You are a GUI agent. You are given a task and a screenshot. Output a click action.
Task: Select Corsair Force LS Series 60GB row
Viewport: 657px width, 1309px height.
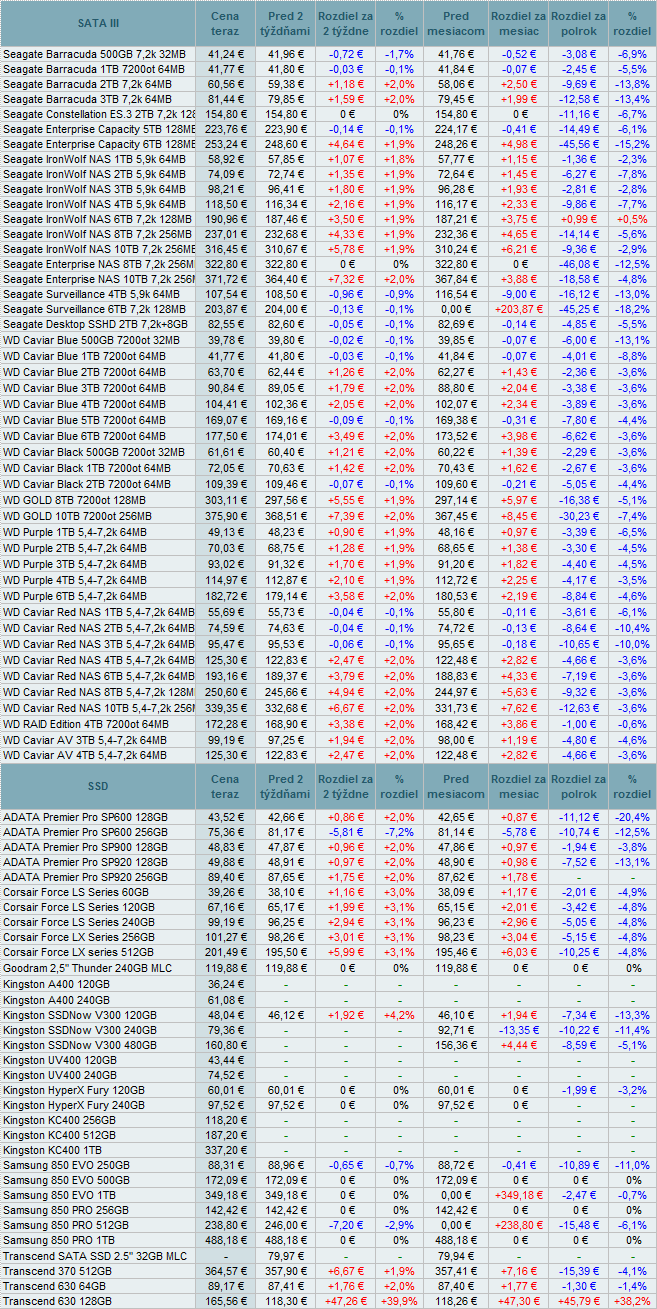click(x=328, y=892)
